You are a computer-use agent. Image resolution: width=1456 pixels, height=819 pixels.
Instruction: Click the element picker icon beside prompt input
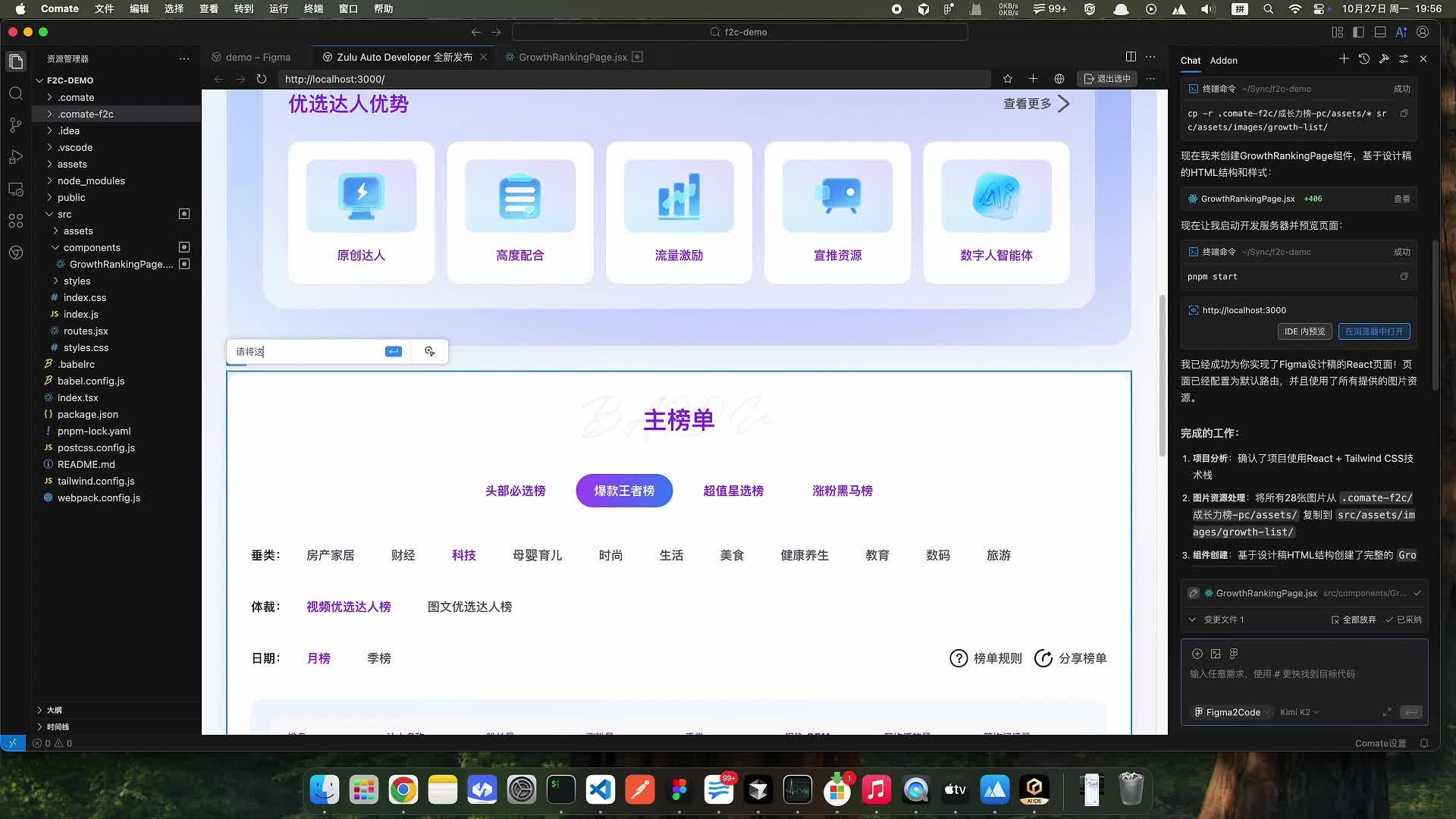[x=430, y=351]
